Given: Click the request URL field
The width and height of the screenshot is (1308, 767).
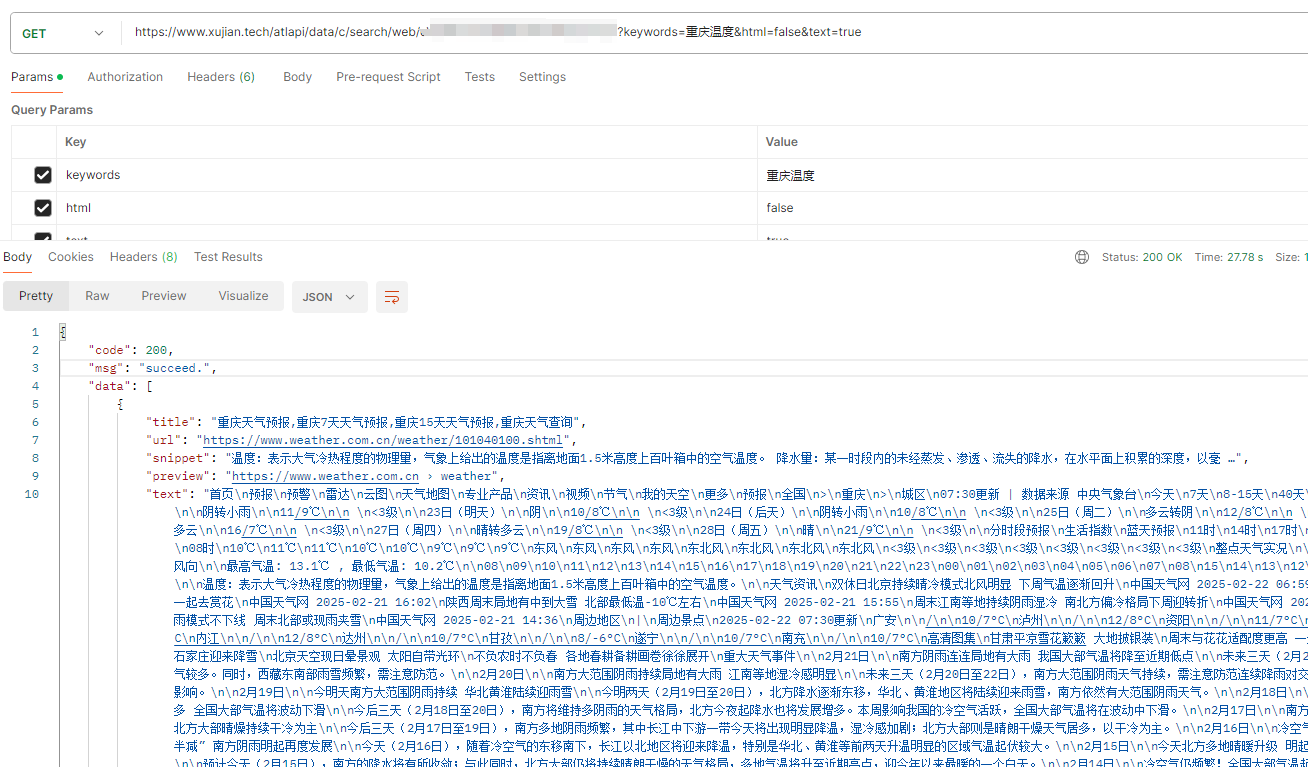Looking at the screenshot, I should click(x=712, y=33).
